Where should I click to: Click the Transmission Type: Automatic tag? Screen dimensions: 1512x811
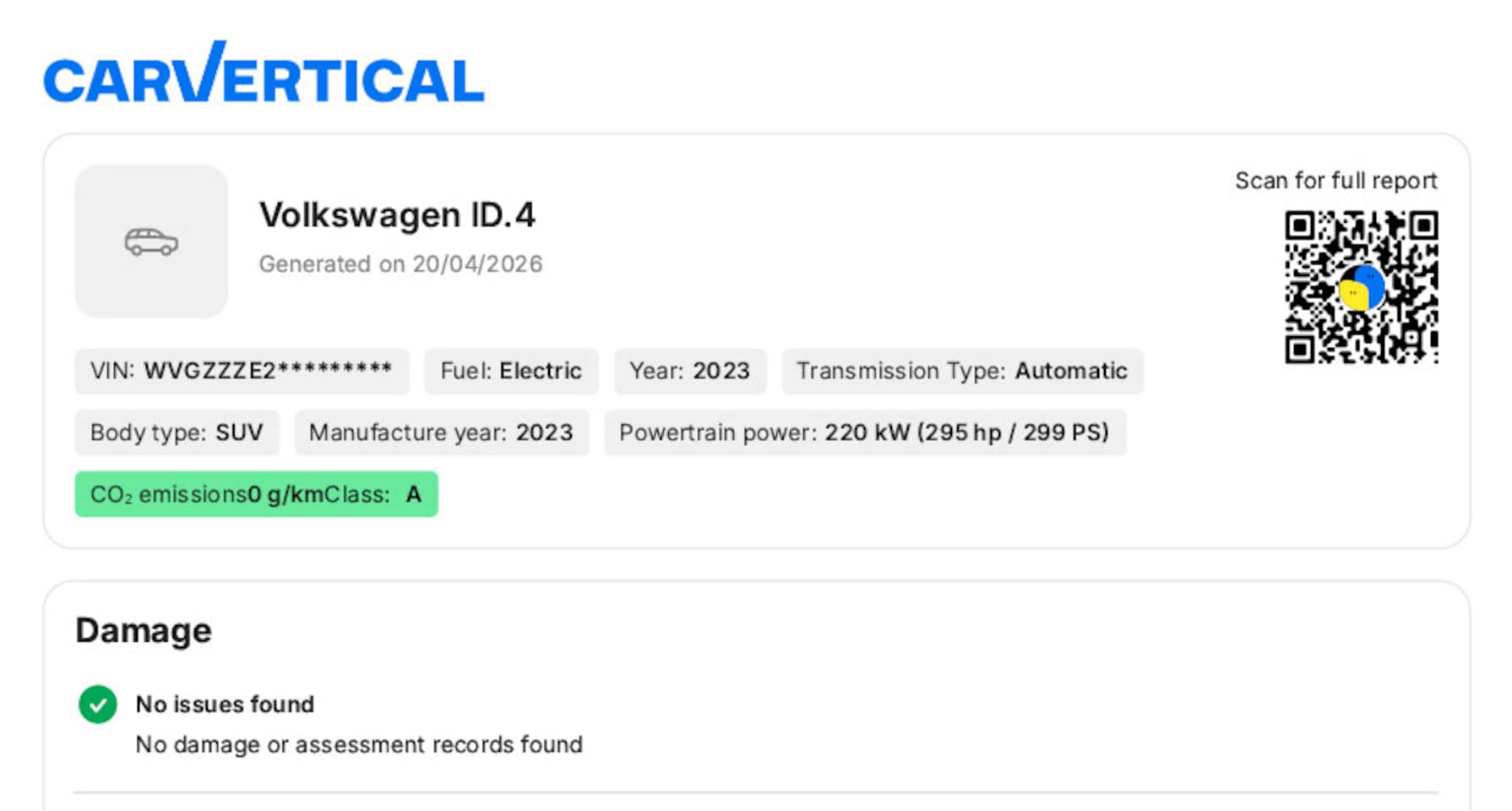coord(962,371)
